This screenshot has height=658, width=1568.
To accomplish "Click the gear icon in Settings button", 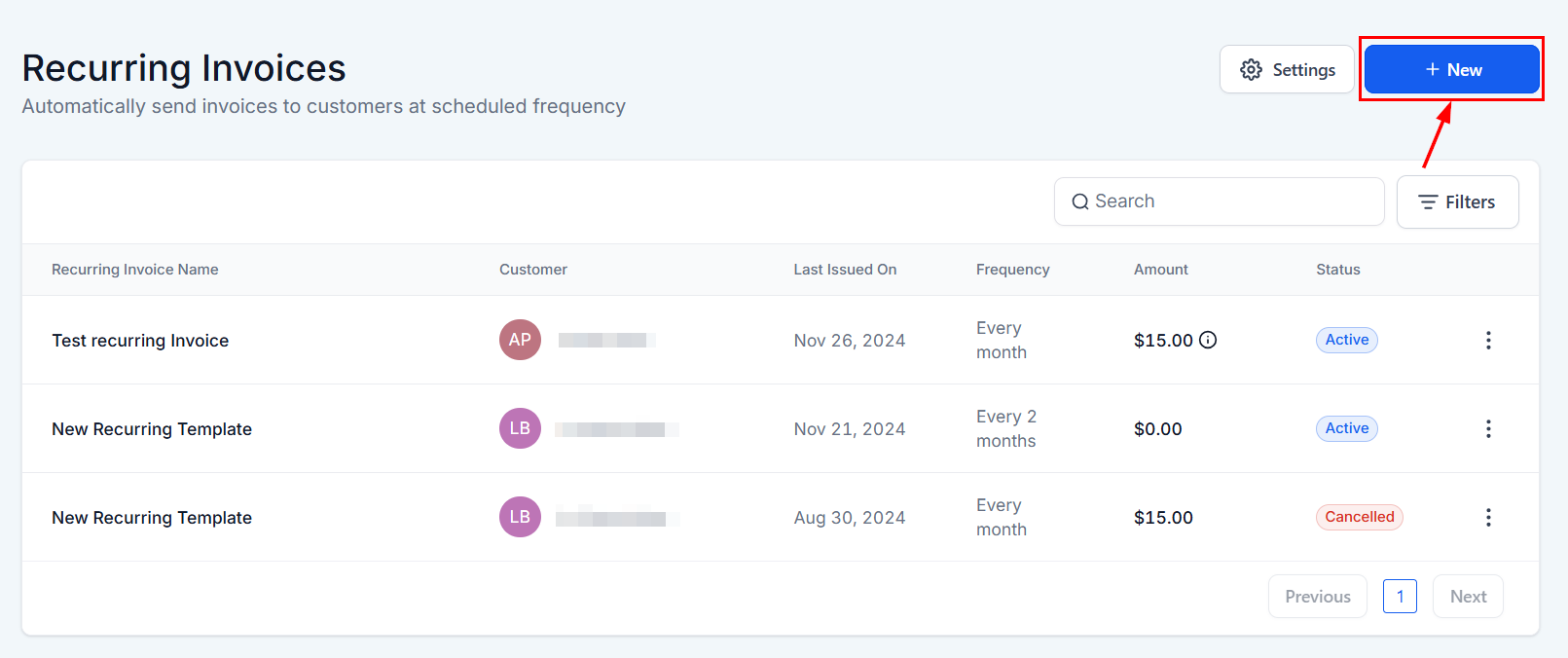I will 1251,70.
